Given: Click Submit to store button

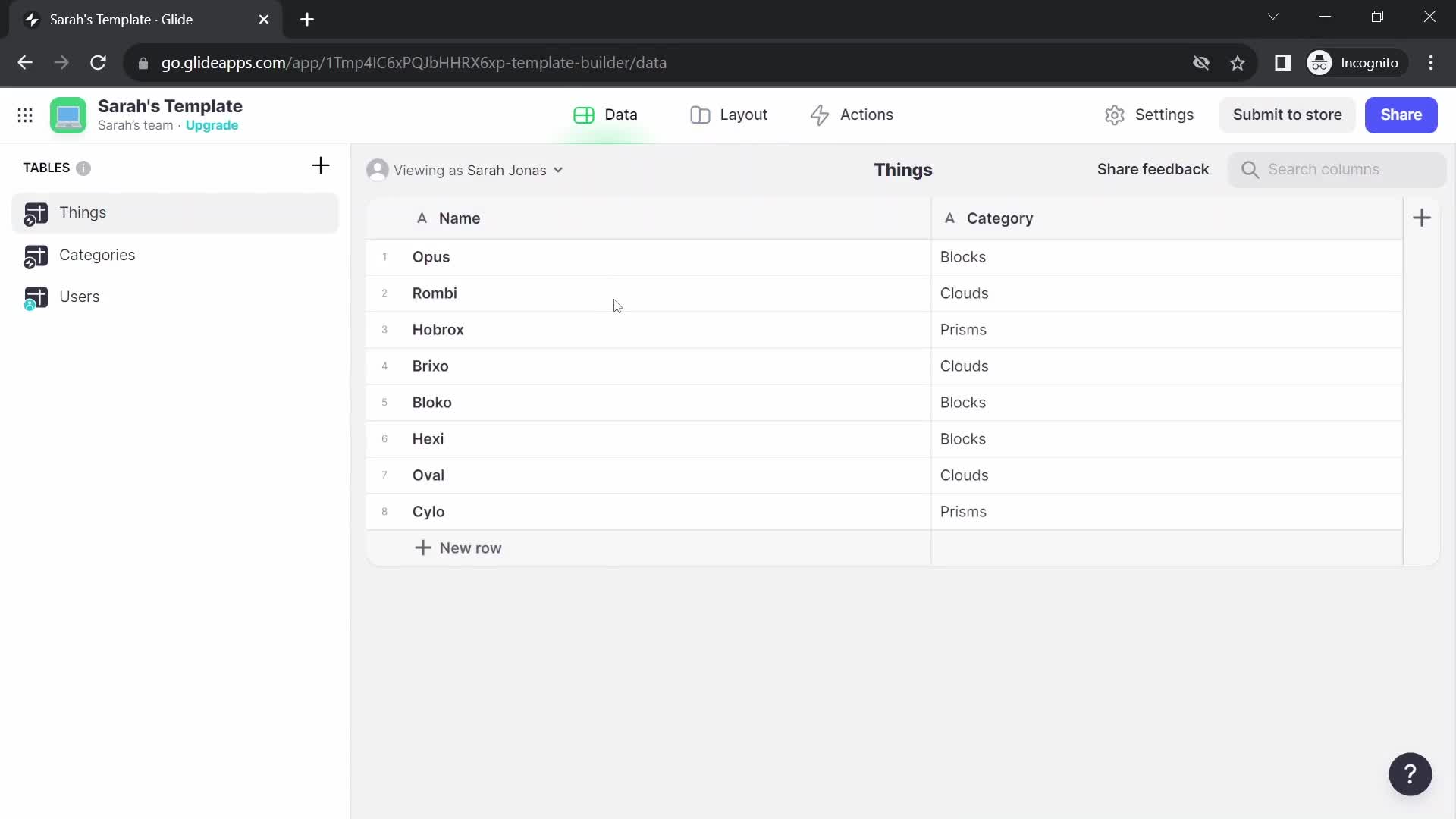Looking at the screenshot, I should click(x=1287, y=114).
